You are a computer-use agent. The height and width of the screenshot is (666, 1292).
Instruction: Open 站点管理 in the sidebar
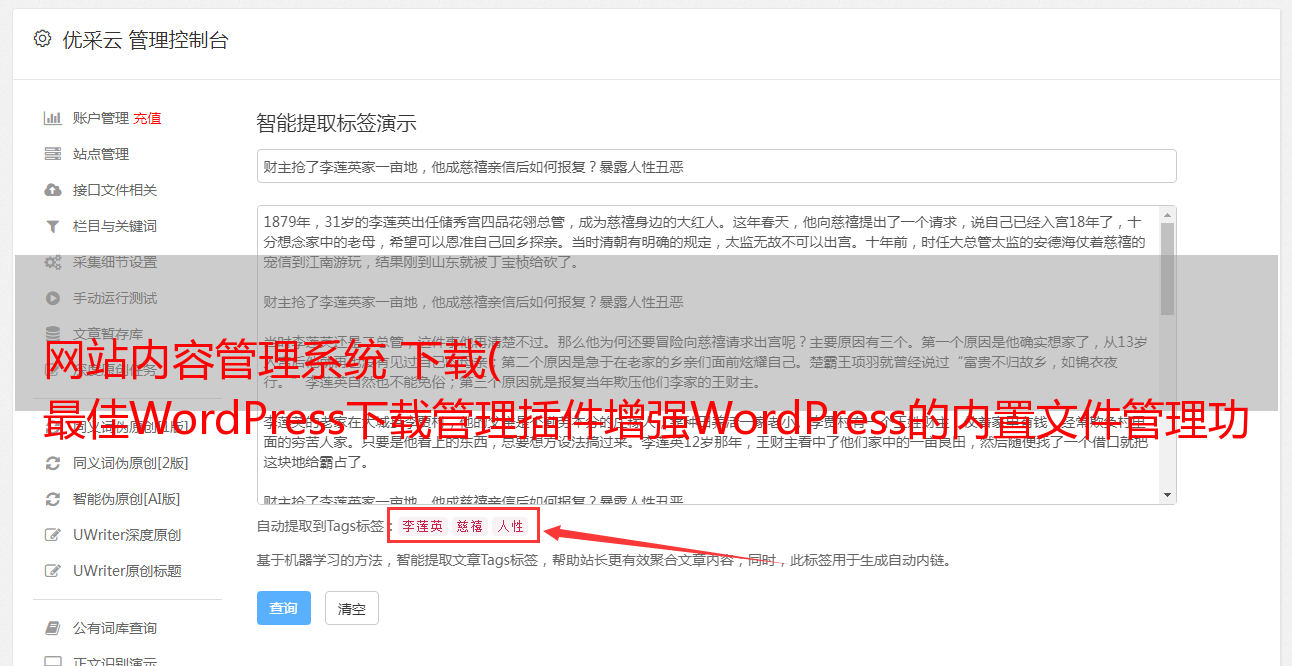(x=101, y=154)
